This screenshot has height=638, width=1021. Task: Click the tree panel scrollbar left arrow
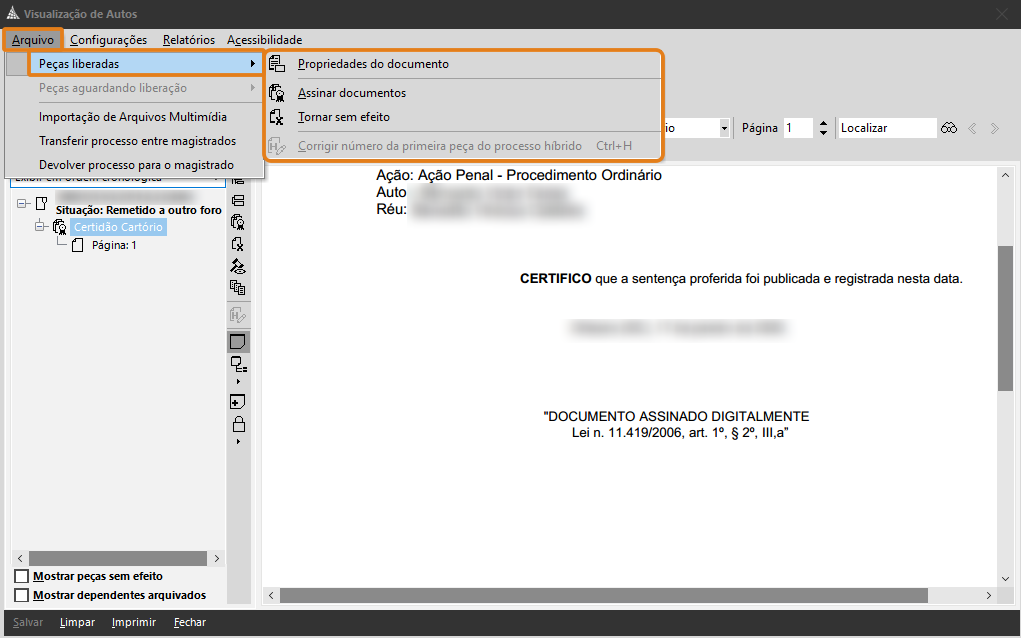coord(20,559)
